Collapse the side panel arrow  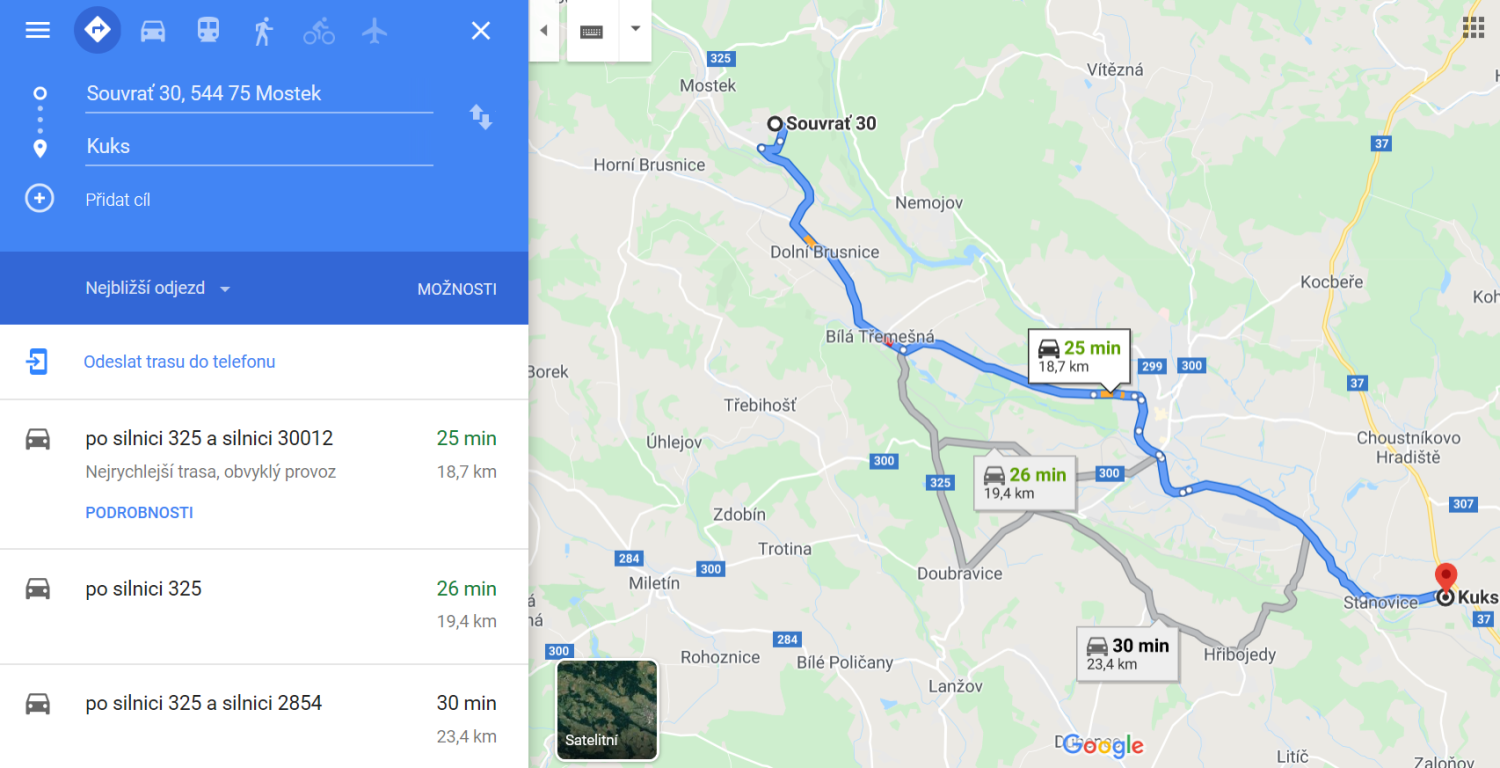pos(543,30)
